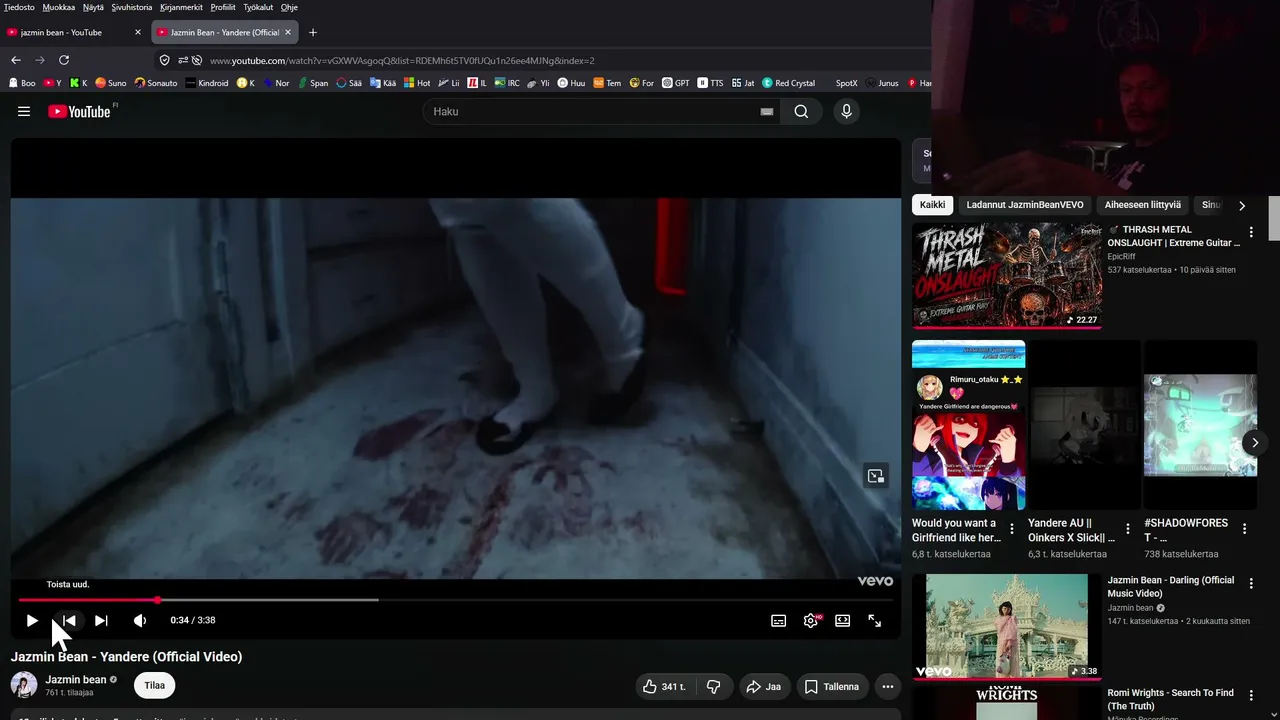Start voice search with the microphone
The image size is (1280, 720).
[846, 112]
